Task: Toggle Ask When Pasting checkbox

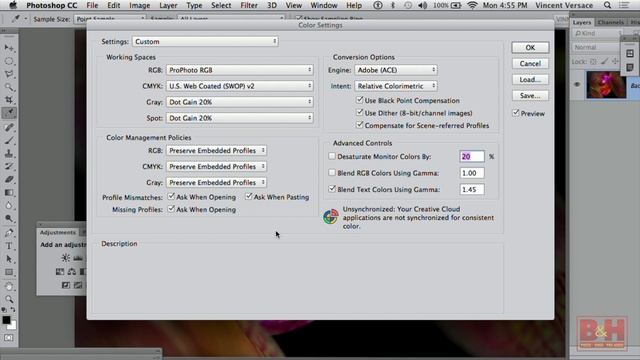Action: pos(249,196)
